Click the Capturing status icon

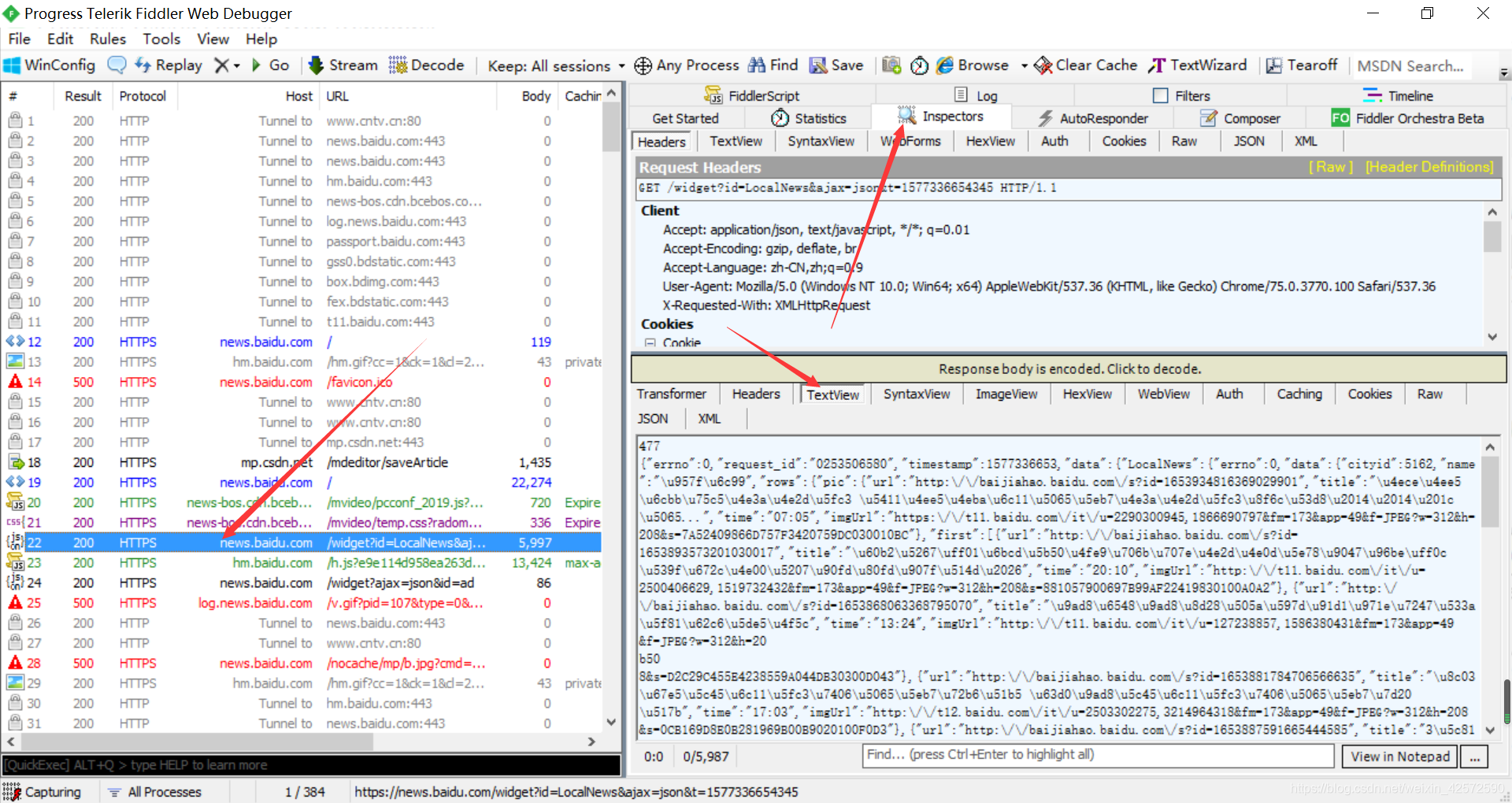tap(11, 792)
